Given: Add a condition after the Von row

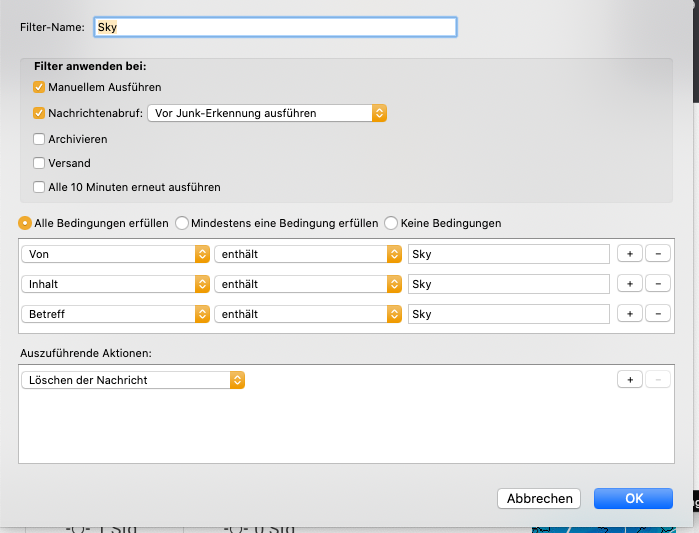Looking at the screenshot, I should coord(630,254).
